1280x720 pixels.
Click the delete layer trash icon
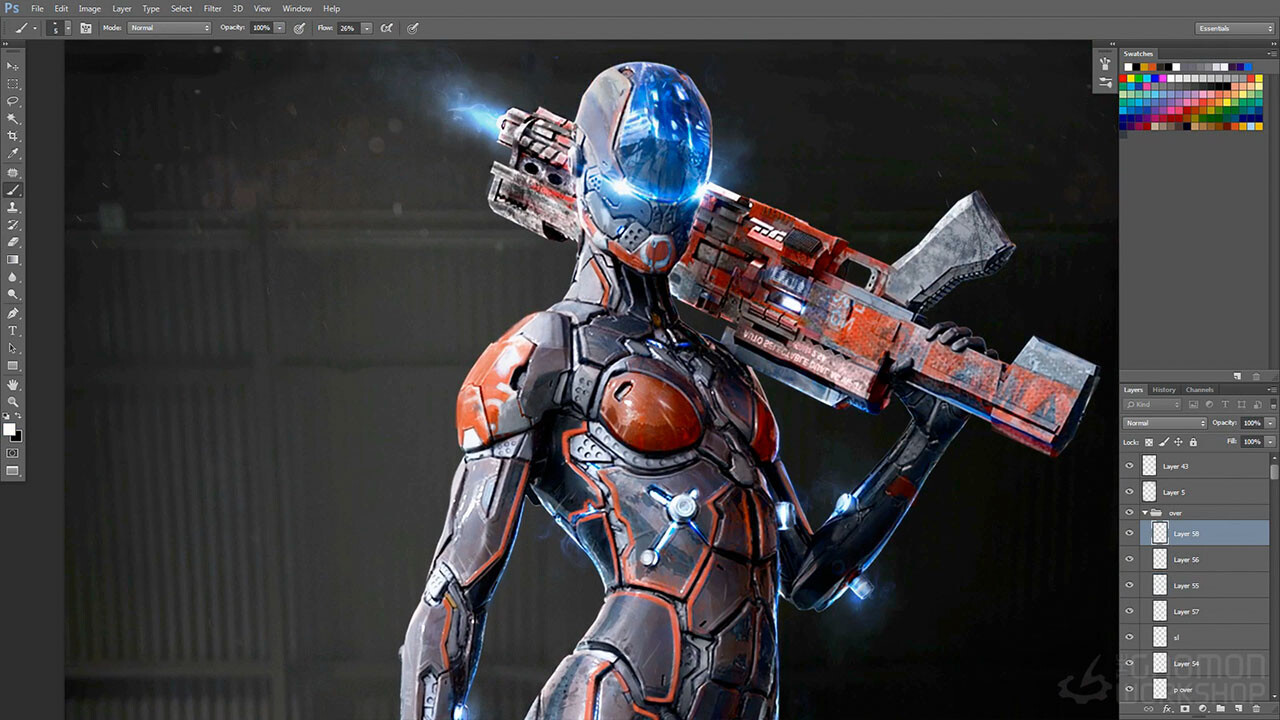(x=1257, y=708)
